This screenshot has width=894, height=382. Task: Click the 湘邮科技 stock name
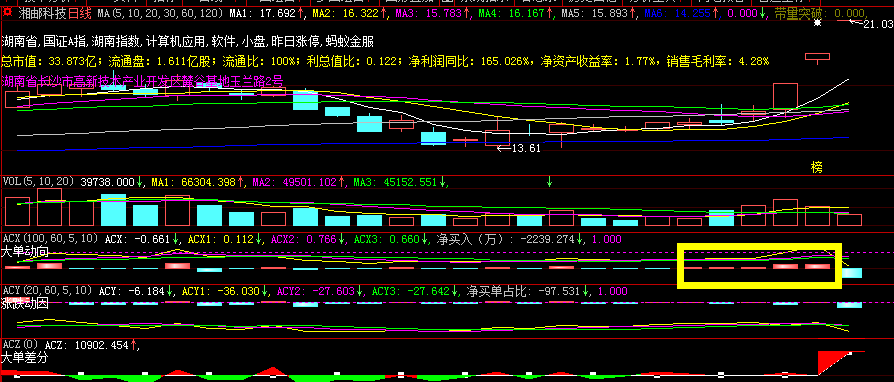point(42,12)
